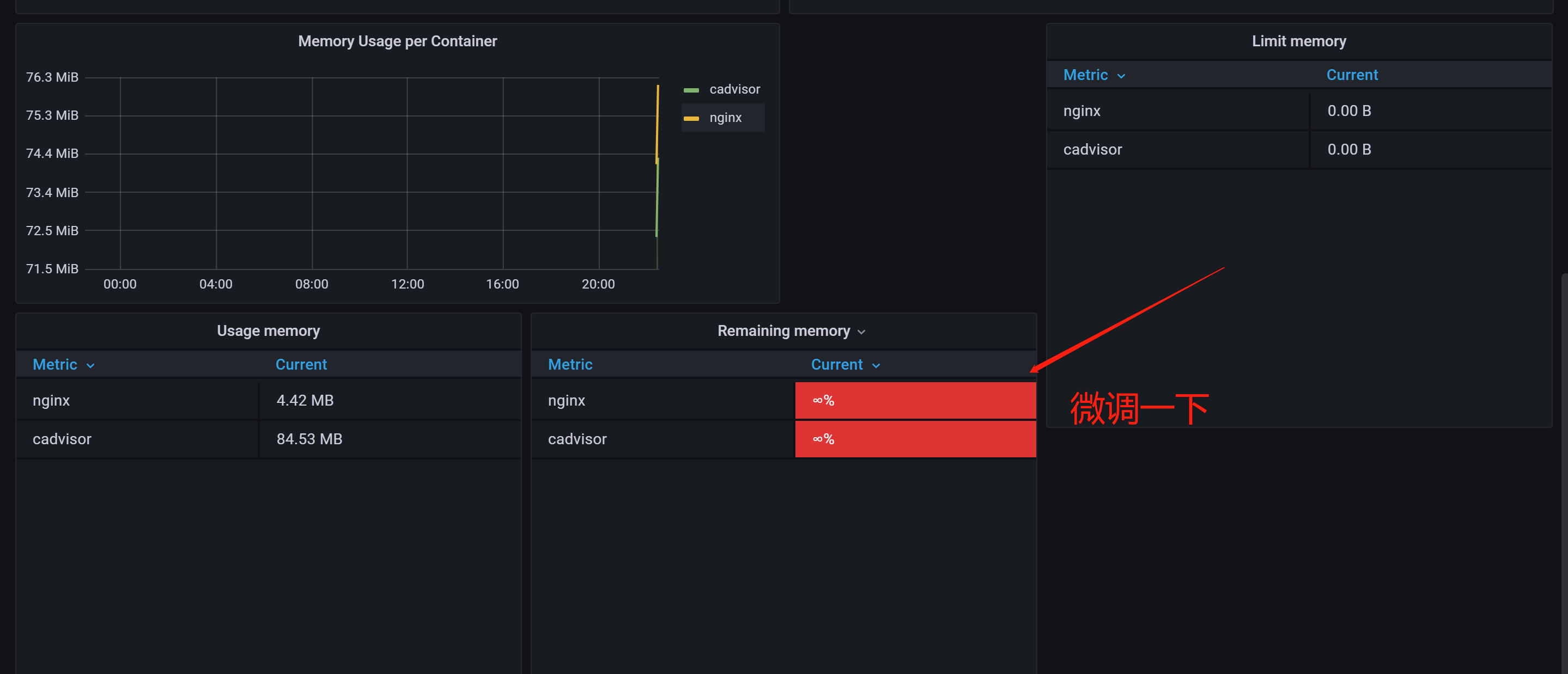Sort Remaining memory table by Current

pos(836,364)
